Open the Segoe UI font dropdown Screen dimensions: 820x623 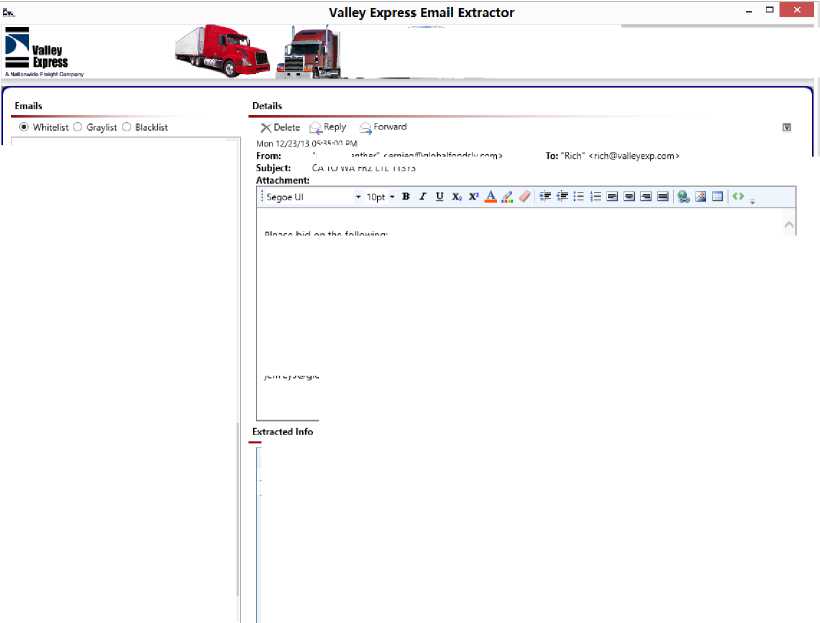[x=358, y=197]
